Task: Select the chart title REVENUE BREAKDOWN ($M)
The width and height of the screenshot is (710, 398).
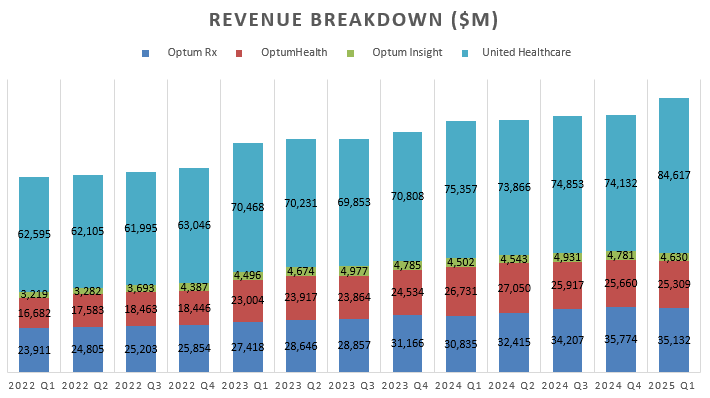Action: tap(354, 20)
